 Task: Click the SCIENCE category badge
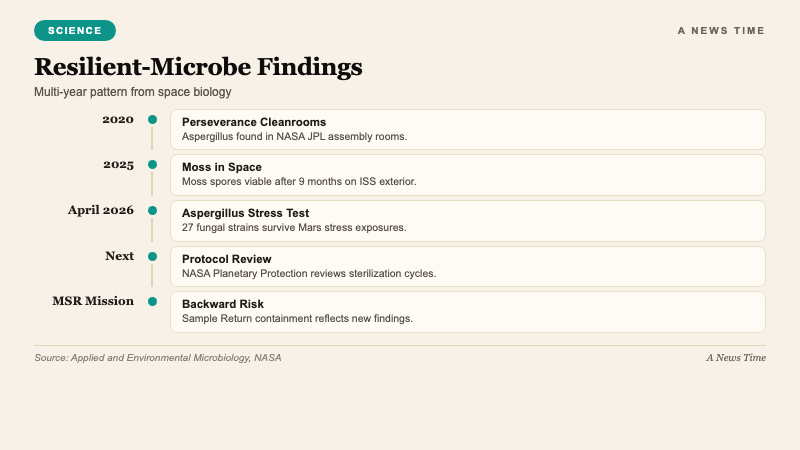[x=75, y=31]
